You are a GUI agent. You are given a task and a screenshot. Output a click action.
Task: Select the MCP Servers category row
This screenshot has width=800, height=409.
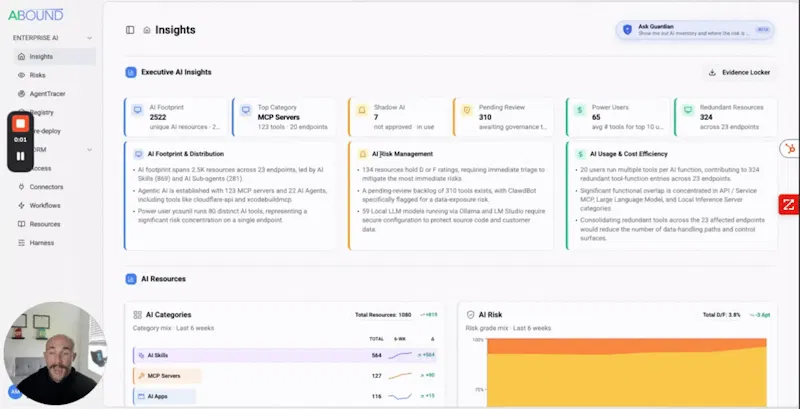285,376
